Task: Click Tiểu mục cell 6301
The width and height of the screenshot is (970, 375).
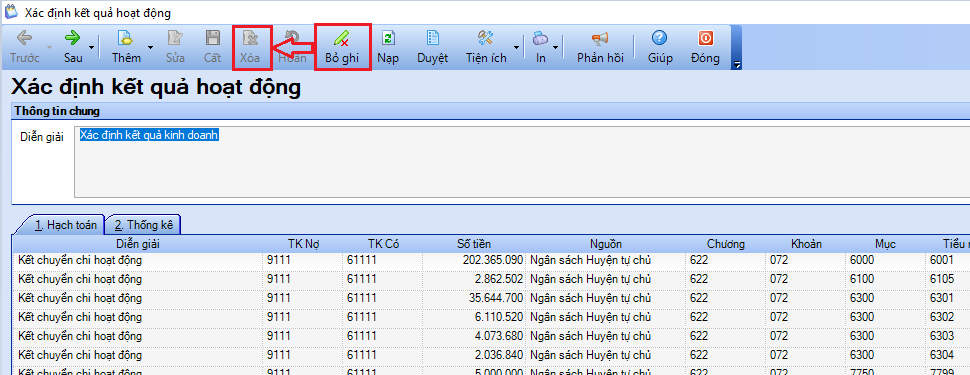Action: pos(948,298)
